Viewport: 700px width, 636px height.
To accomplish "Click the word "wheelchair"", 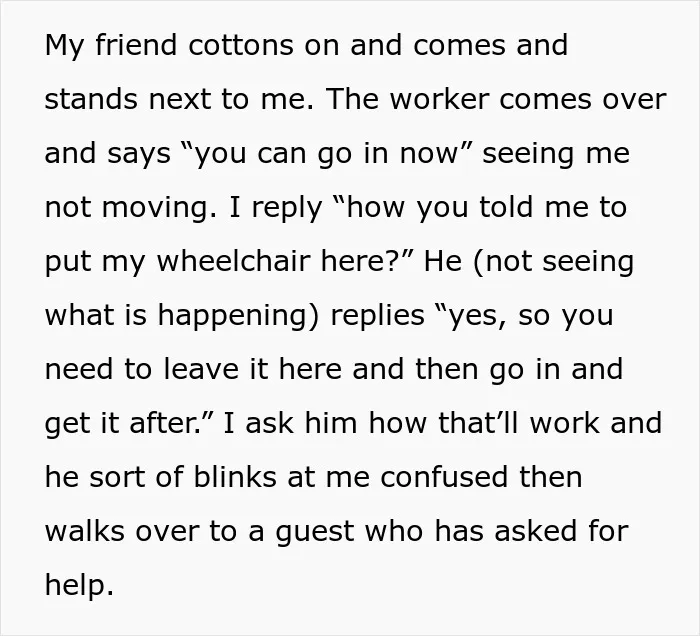I will point(233,261).
